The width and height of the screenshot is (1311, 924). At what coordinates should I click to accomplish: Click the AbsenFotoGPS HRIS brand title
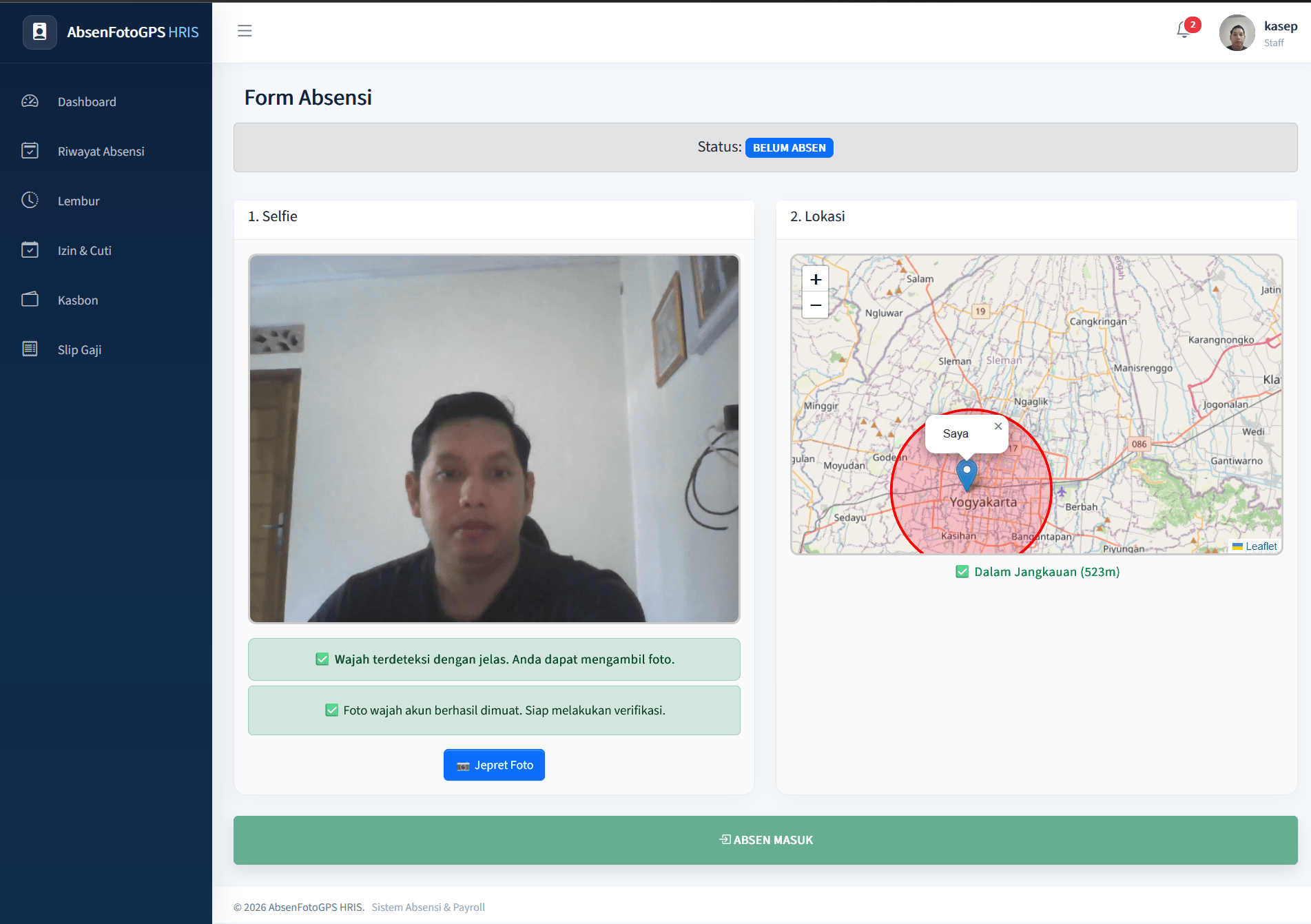tap(133, 32)
